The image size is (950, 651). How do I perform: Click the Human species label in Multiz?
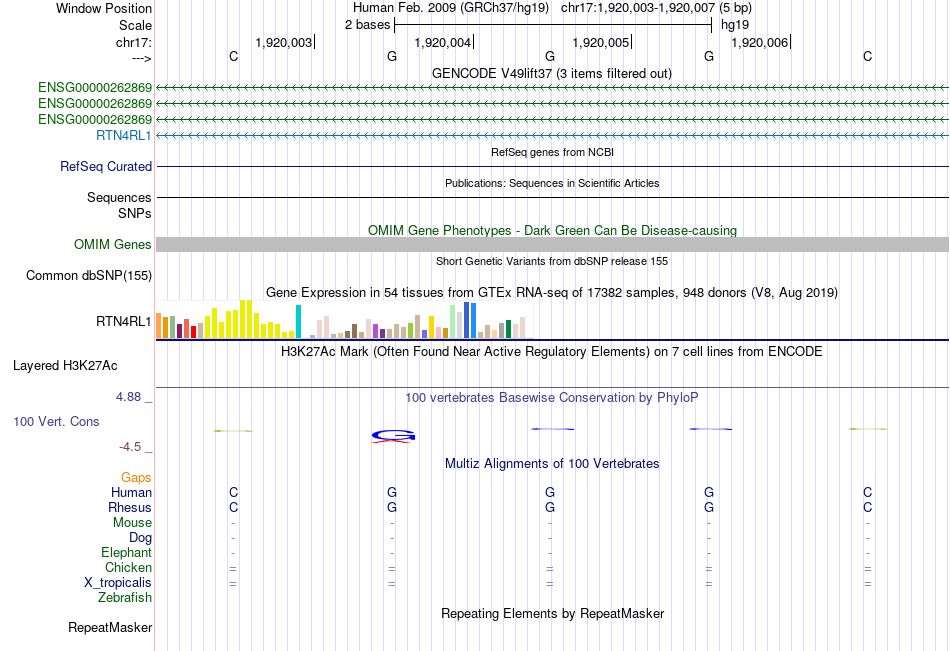pos(131,492)
